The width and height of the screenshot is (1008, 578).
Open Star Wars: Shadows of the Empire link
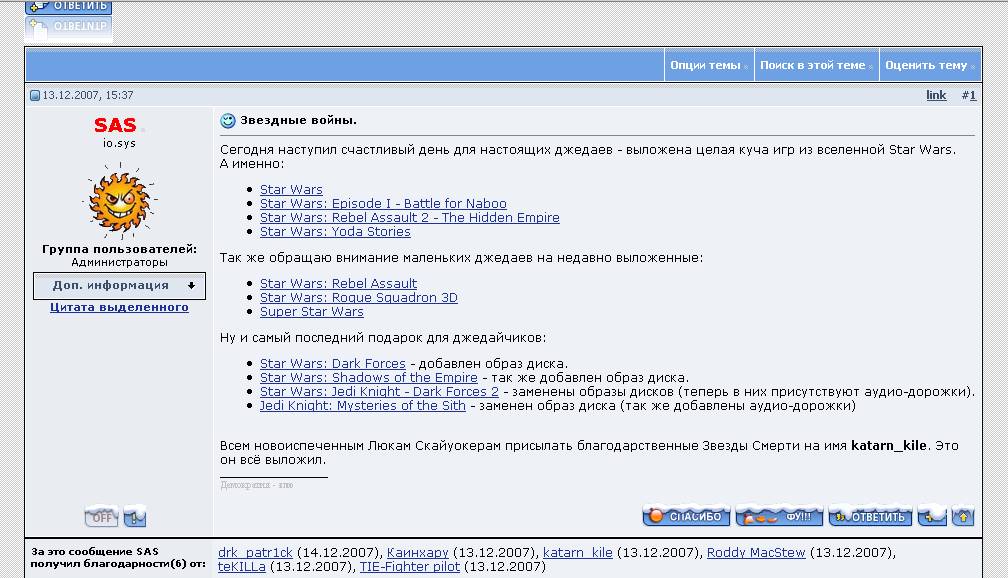click(368, 378)
